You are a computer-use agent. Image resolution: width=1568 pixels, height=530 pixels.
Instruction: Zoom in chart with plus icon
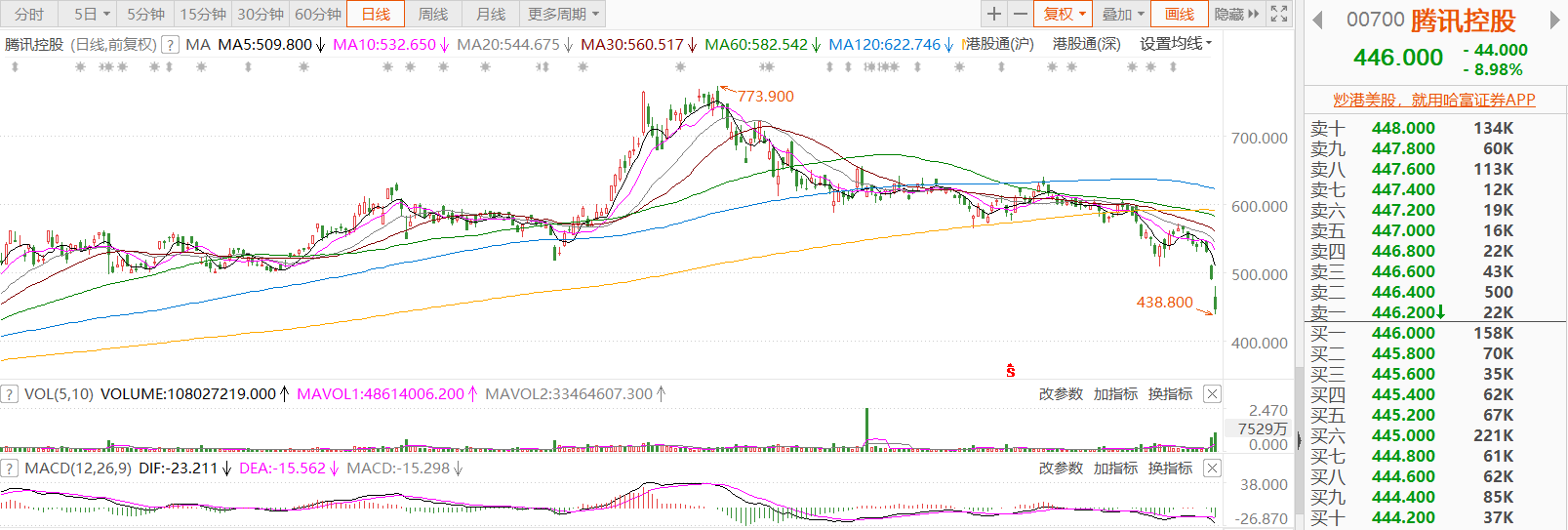click(x=993, y=14)
